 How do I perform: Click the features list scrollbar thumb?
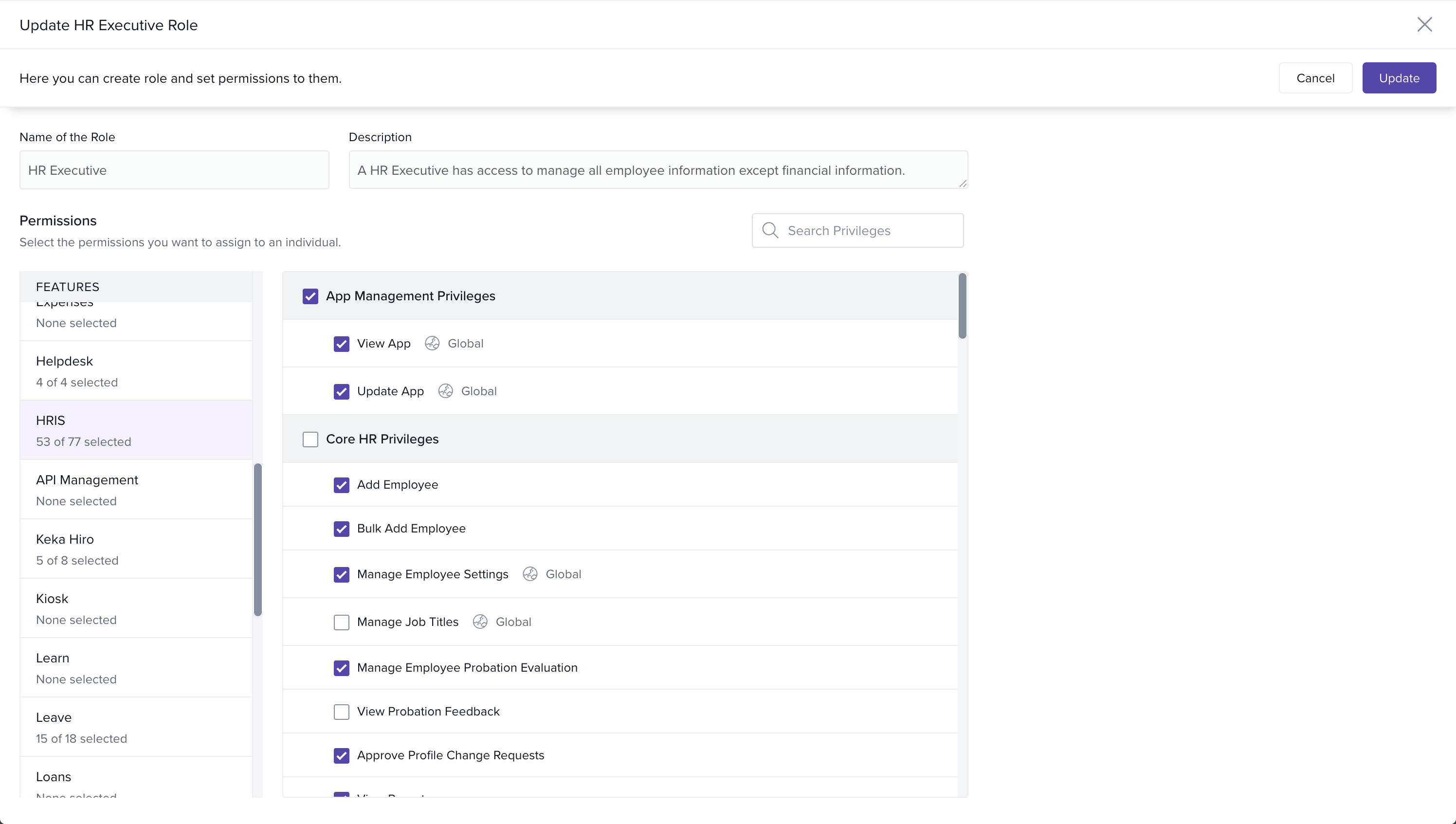coord(258,539)
